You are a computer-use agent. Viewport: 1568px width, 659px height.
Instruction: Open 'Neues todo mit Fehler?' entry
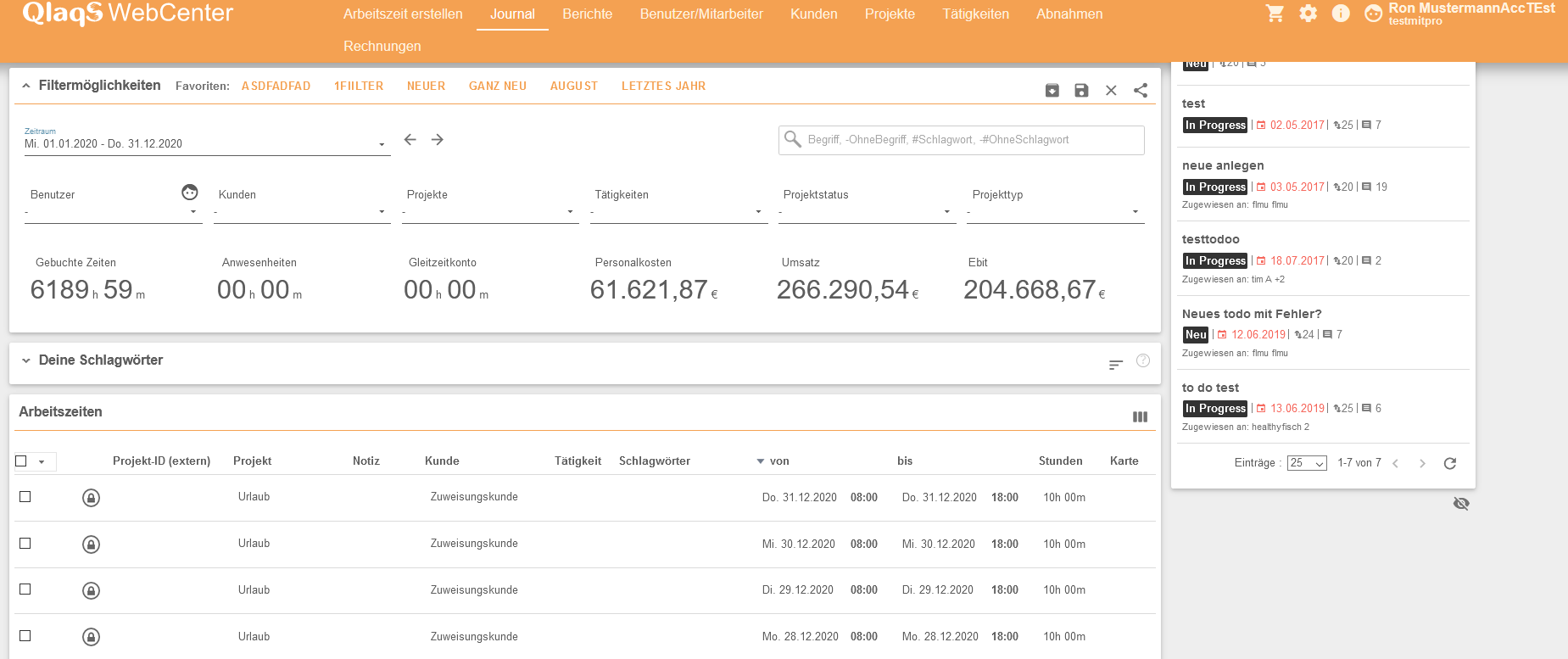(1252, 314)
